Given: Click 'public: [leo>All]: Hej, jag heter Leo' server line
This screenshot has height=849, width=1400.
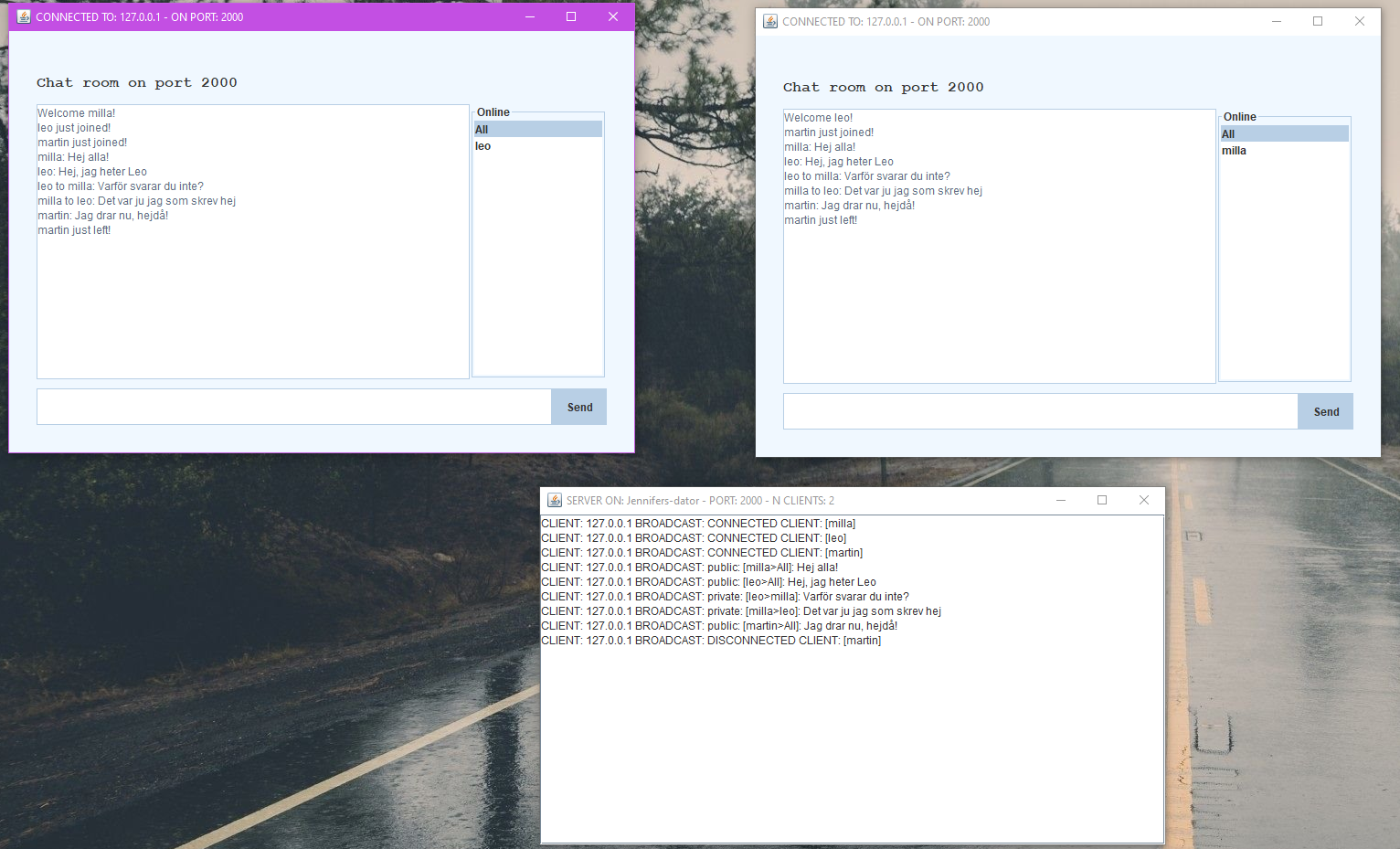Looking at the screenshot, I should (709, 582).
